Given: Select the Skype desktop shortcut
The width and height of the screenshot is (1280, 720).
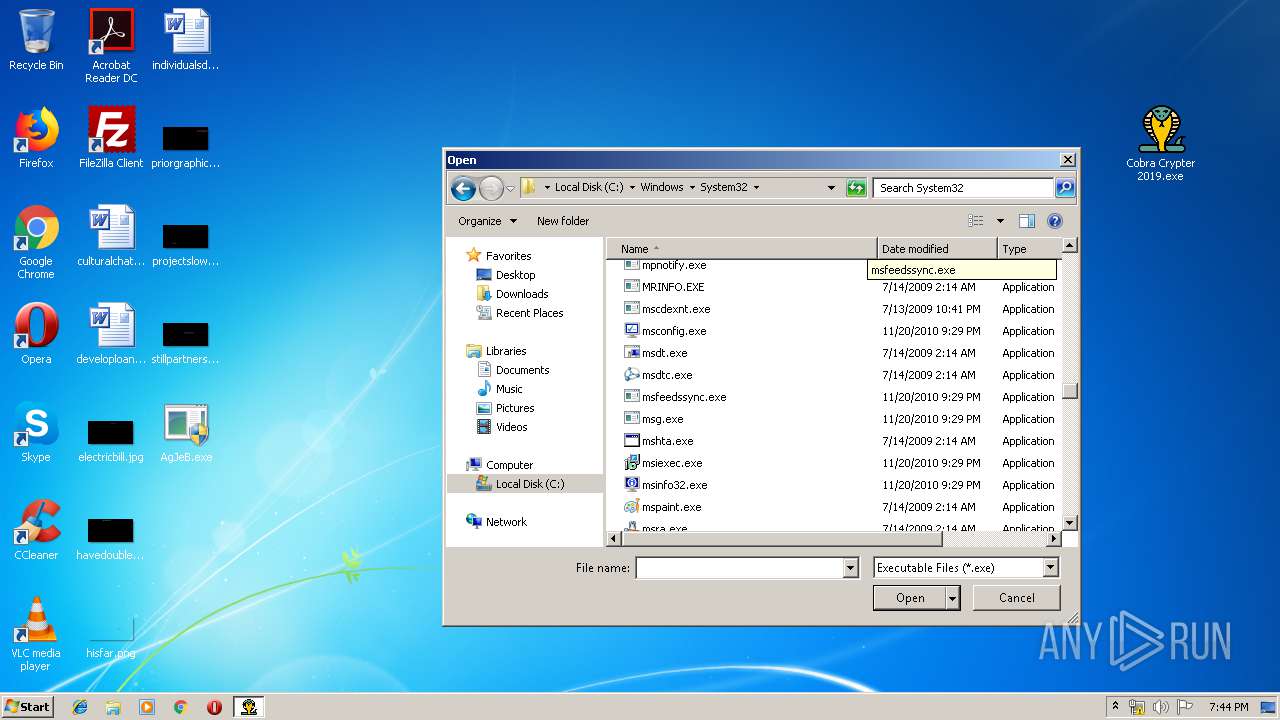Looking at the screenshot, I should coord(36,432).
